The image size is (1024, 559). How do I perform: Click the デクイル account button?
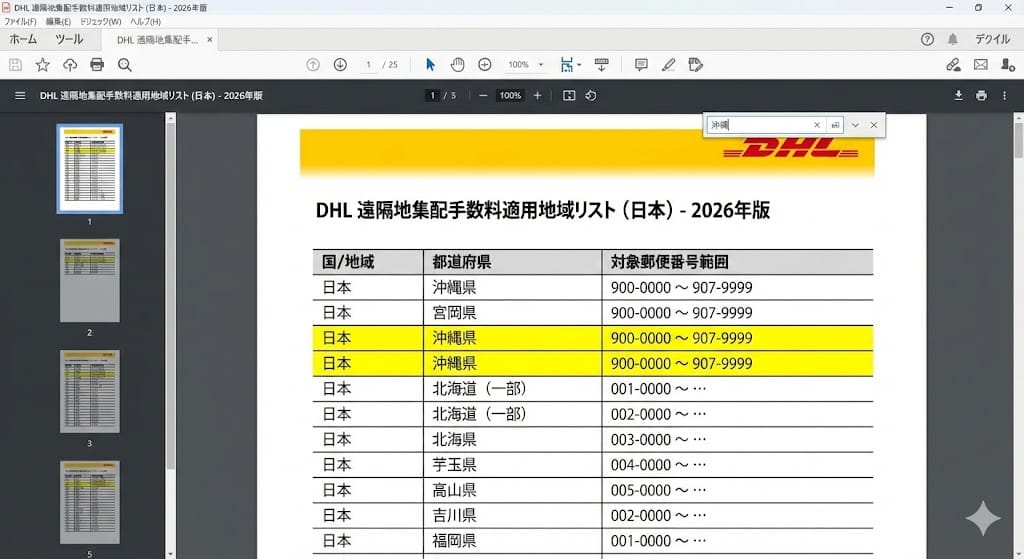992,39
